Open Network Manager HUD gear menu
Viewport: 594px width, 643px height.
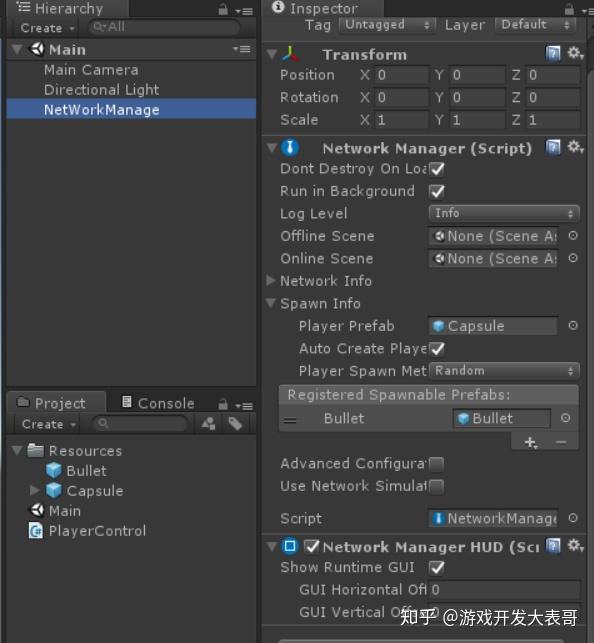575,545
